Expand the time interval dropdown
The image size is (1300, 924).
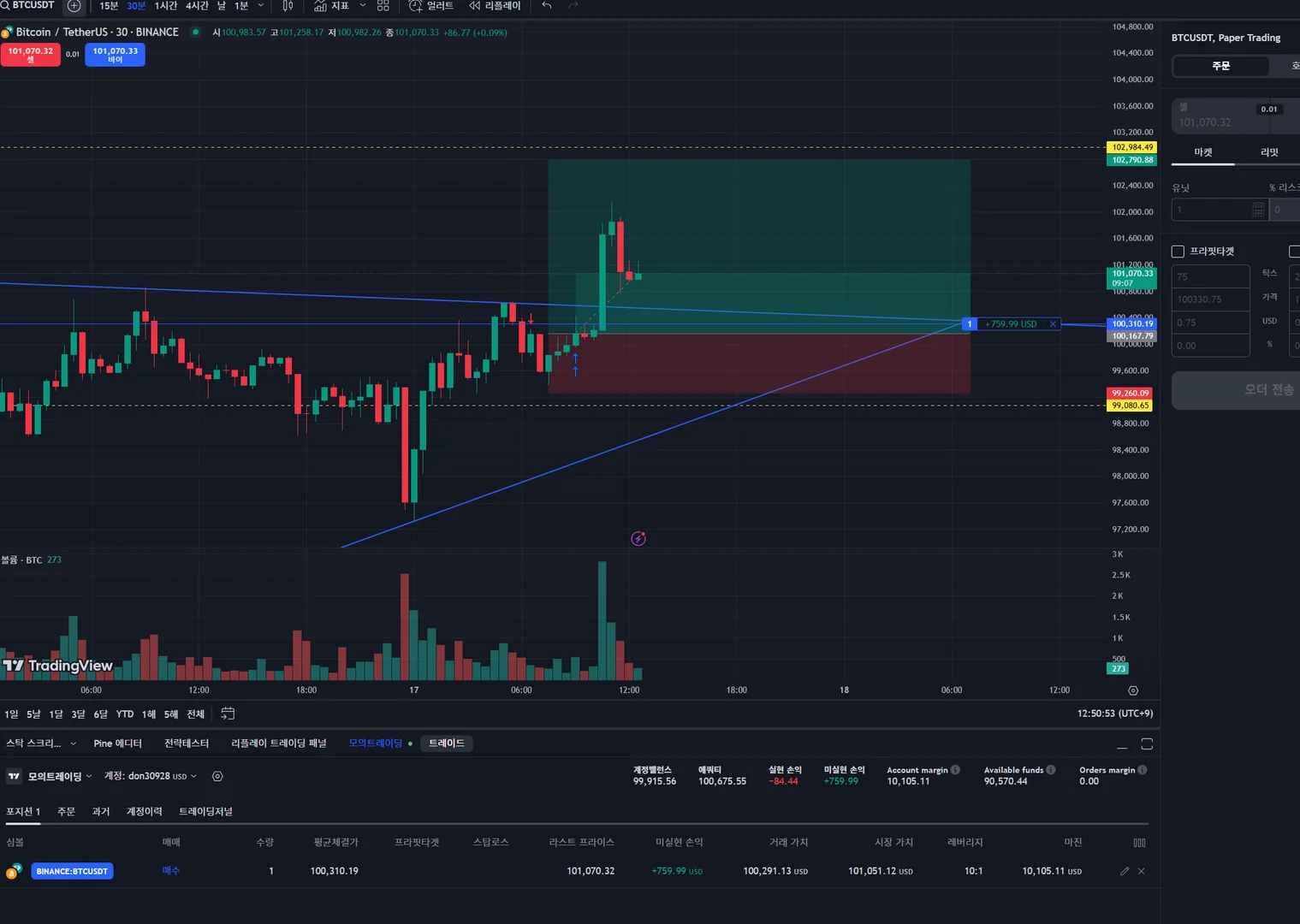[261, 6]
